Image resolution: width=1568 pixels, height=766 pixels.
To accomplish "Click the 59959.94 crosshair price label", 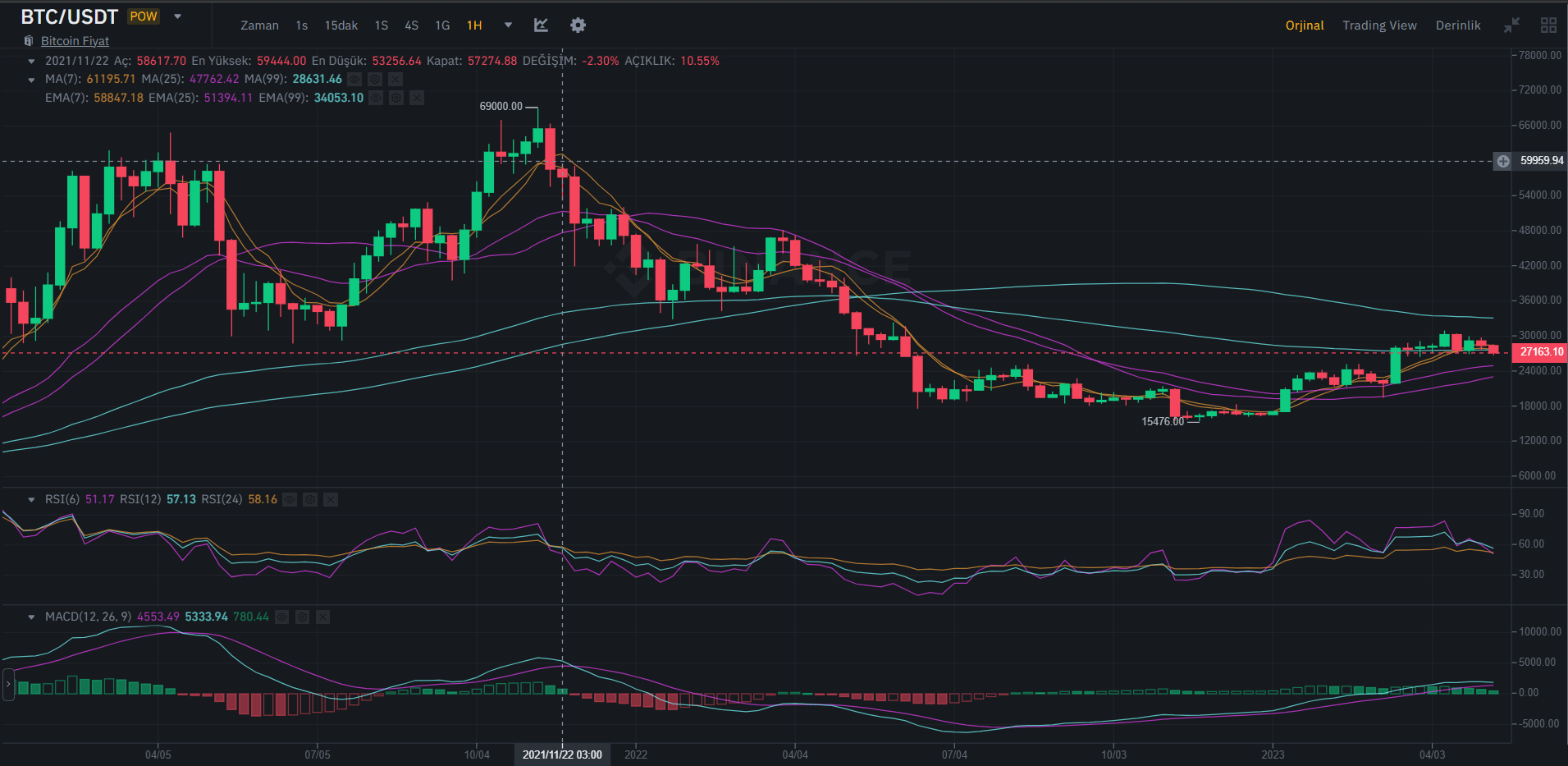I will click(1541, 161).
